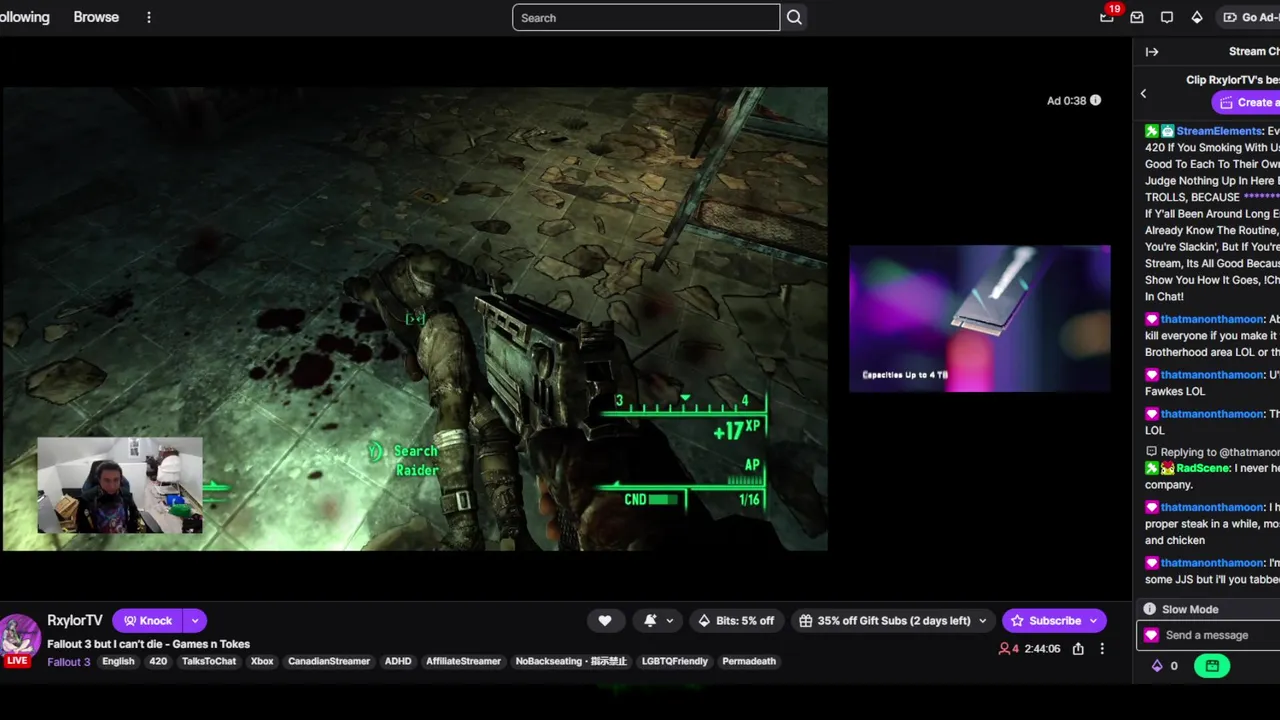1280x720 pixels.
Task: Click the AffiliateStreamer tag
Action: point(463,662)
